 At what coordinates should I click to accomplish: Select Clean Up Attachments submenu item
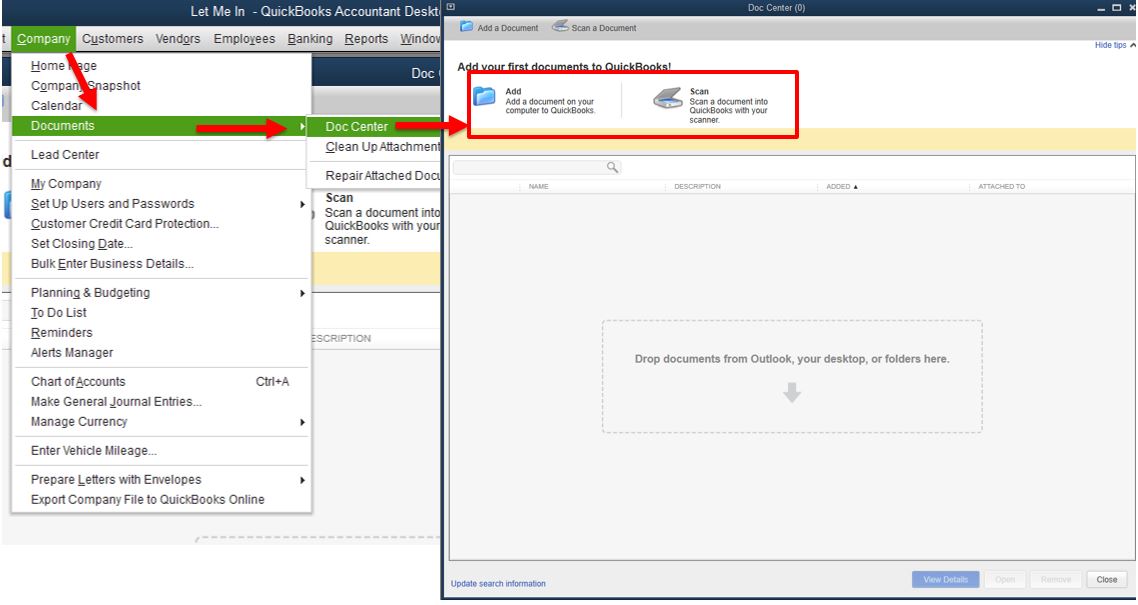tap(382, 147)
